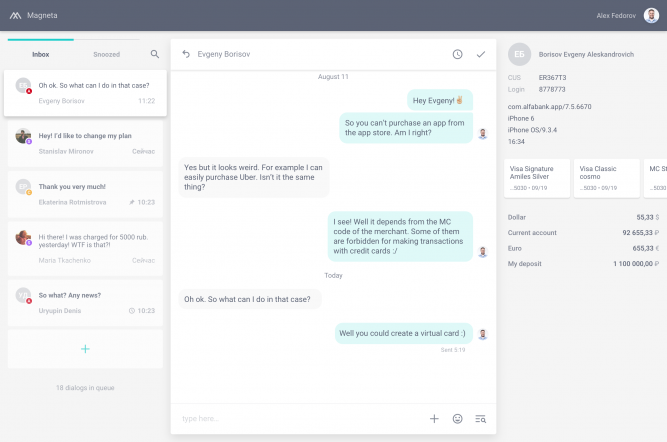Open Ekaterina Rotmistrova's thank you dialog

tap(85, 194)
